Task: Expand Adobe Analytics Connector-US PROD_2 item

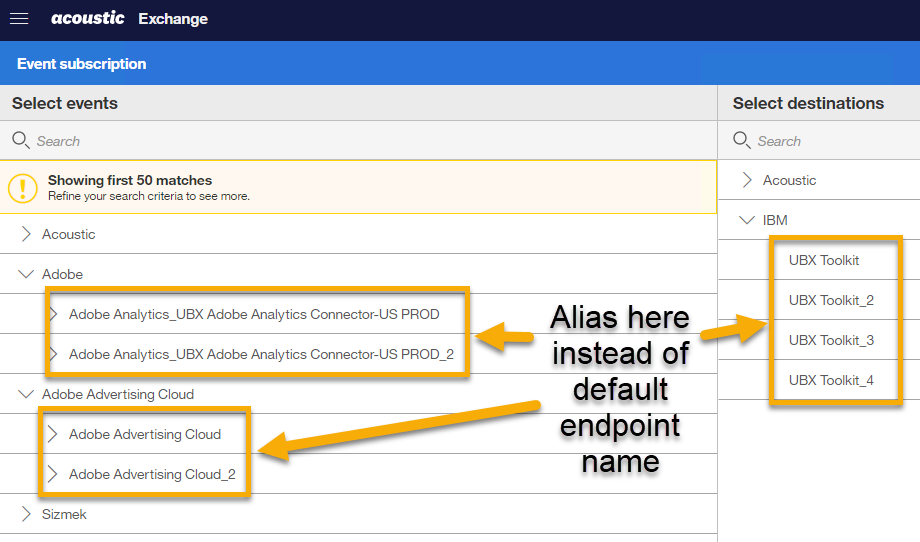Action: click(x=54, y=354)
